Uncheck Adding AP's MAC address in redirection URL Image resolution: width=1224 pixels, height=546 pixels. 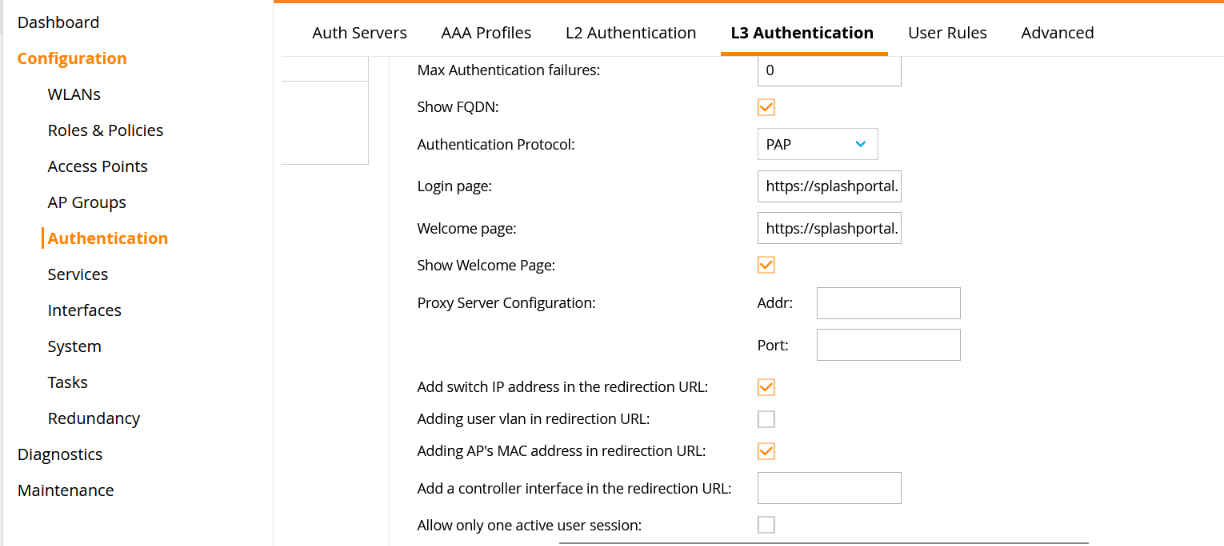(766, 451)
